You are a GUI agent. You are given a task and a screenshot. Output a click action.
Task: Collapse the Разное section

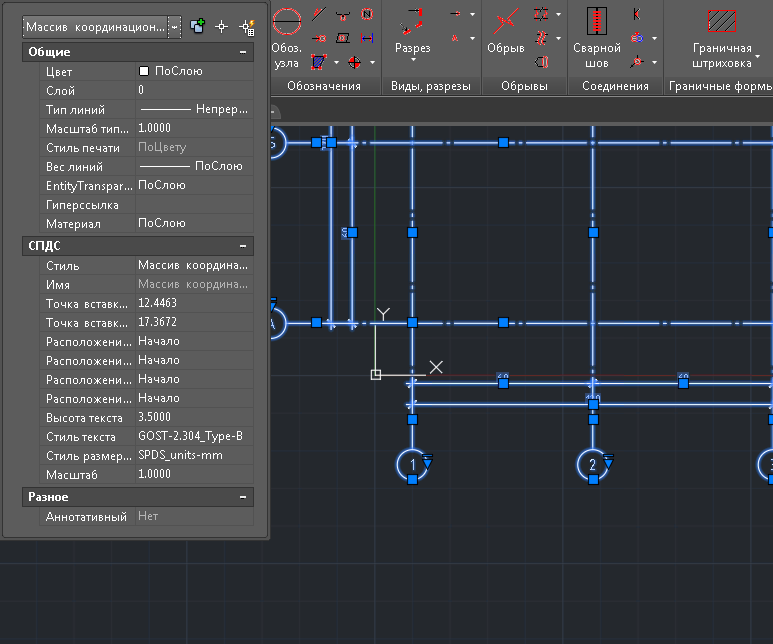[x=242, y=497]
